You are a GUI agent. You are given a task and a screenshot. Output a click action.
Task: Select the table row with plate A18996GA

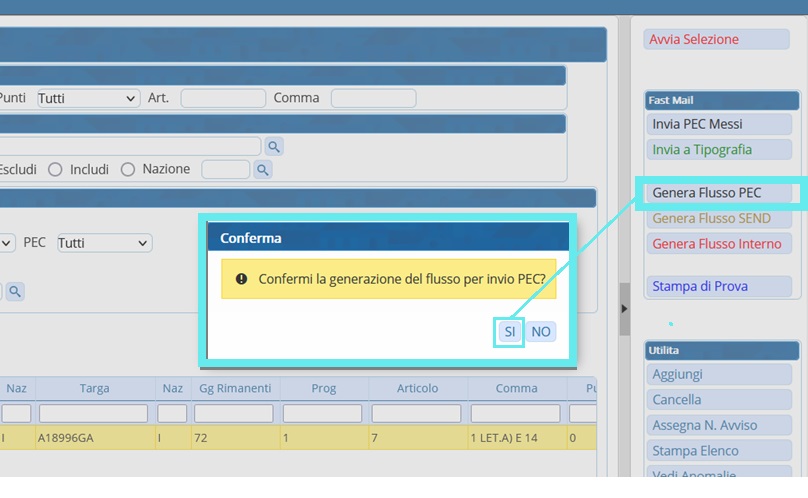pyautogui.click(x=94, y=438)
